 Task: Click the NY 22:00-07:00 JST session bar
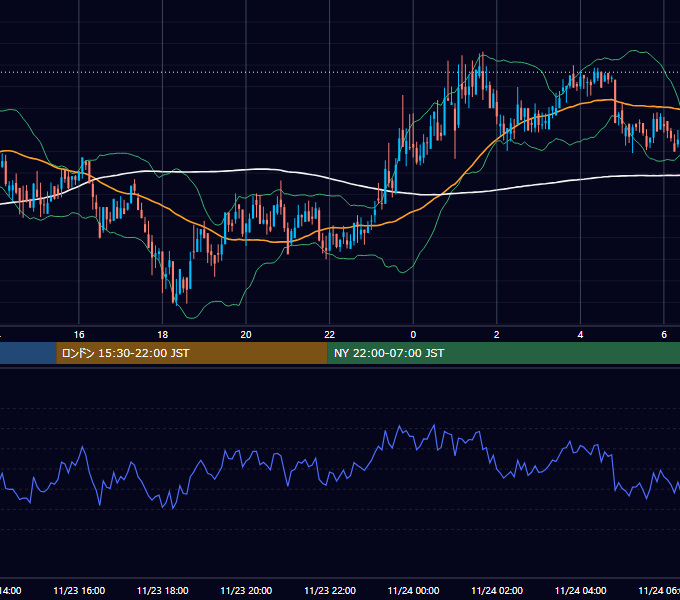pos(503,353)
